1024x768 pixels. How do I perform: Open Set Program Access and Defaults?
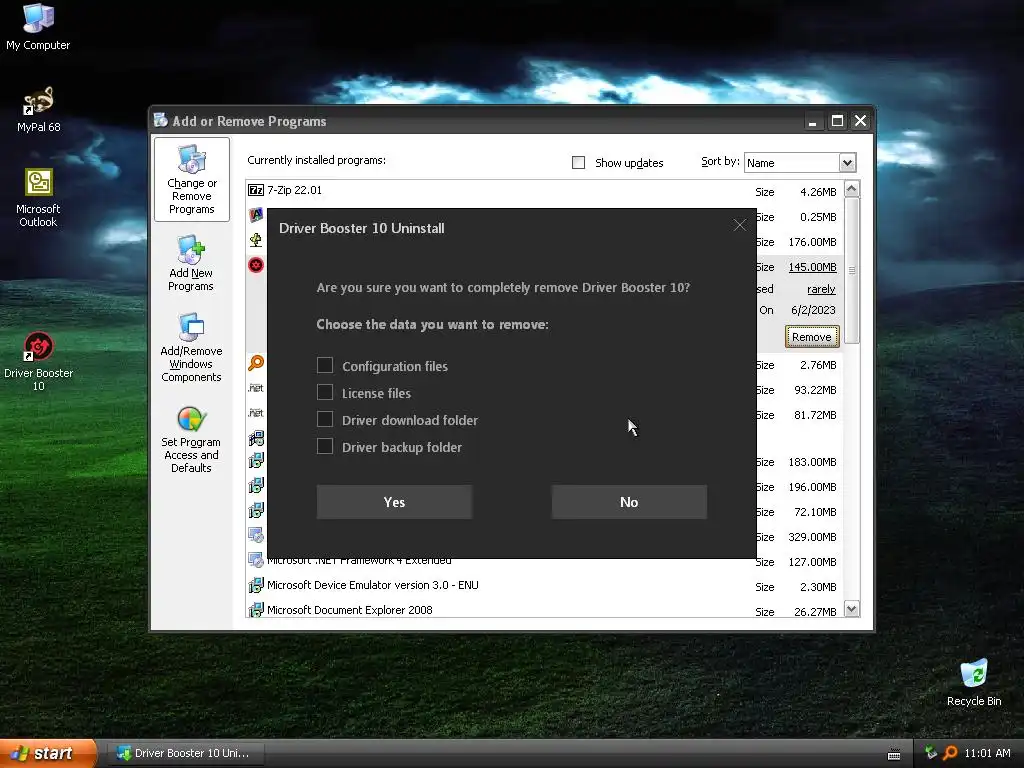191,439
